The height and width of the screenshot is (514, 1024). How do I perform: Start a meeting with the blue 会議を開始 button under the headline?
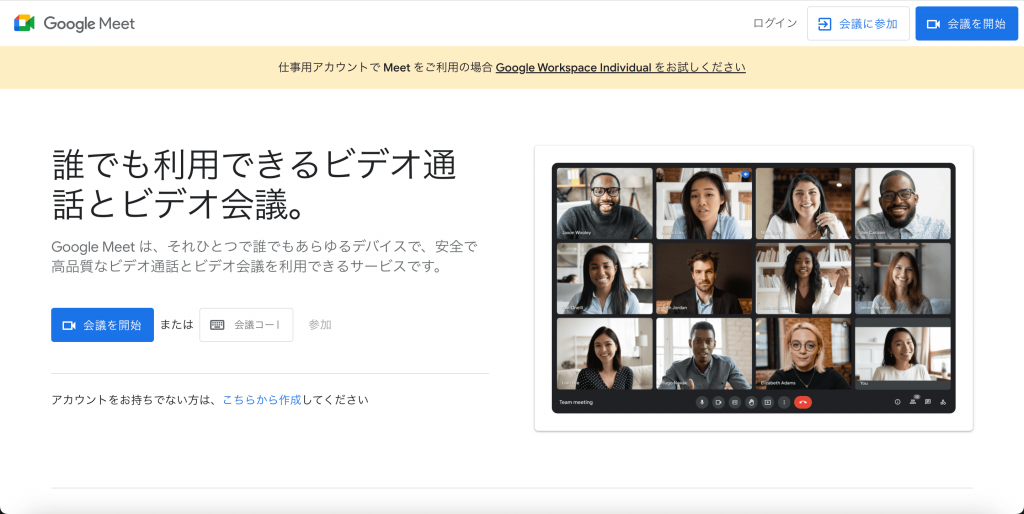coord(103,325)
